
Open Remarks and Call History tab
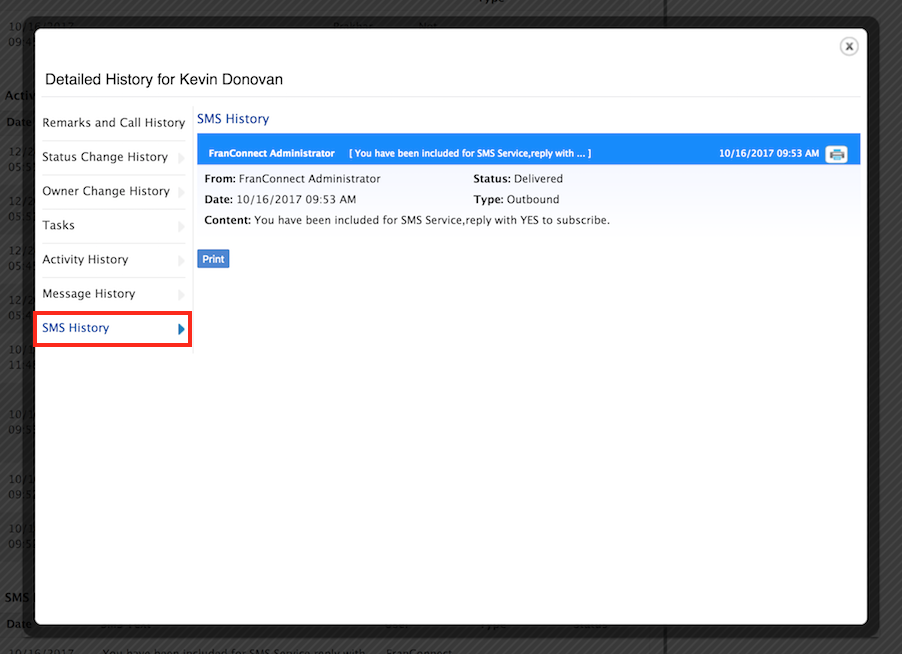click(113, 123)
